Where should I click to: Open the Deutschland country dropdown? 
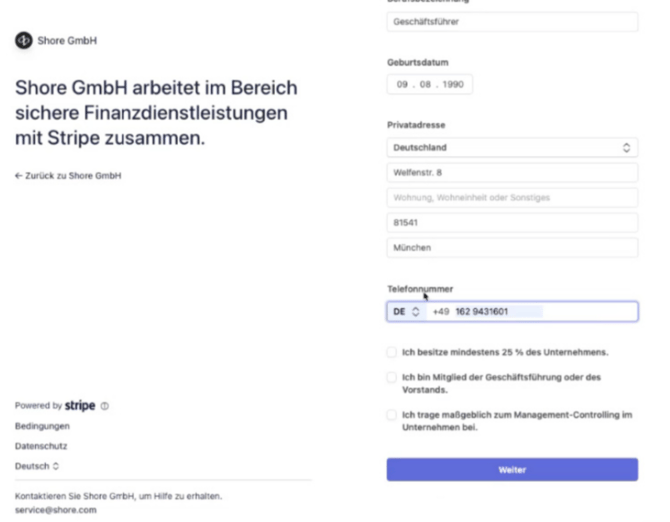[512, 148]
